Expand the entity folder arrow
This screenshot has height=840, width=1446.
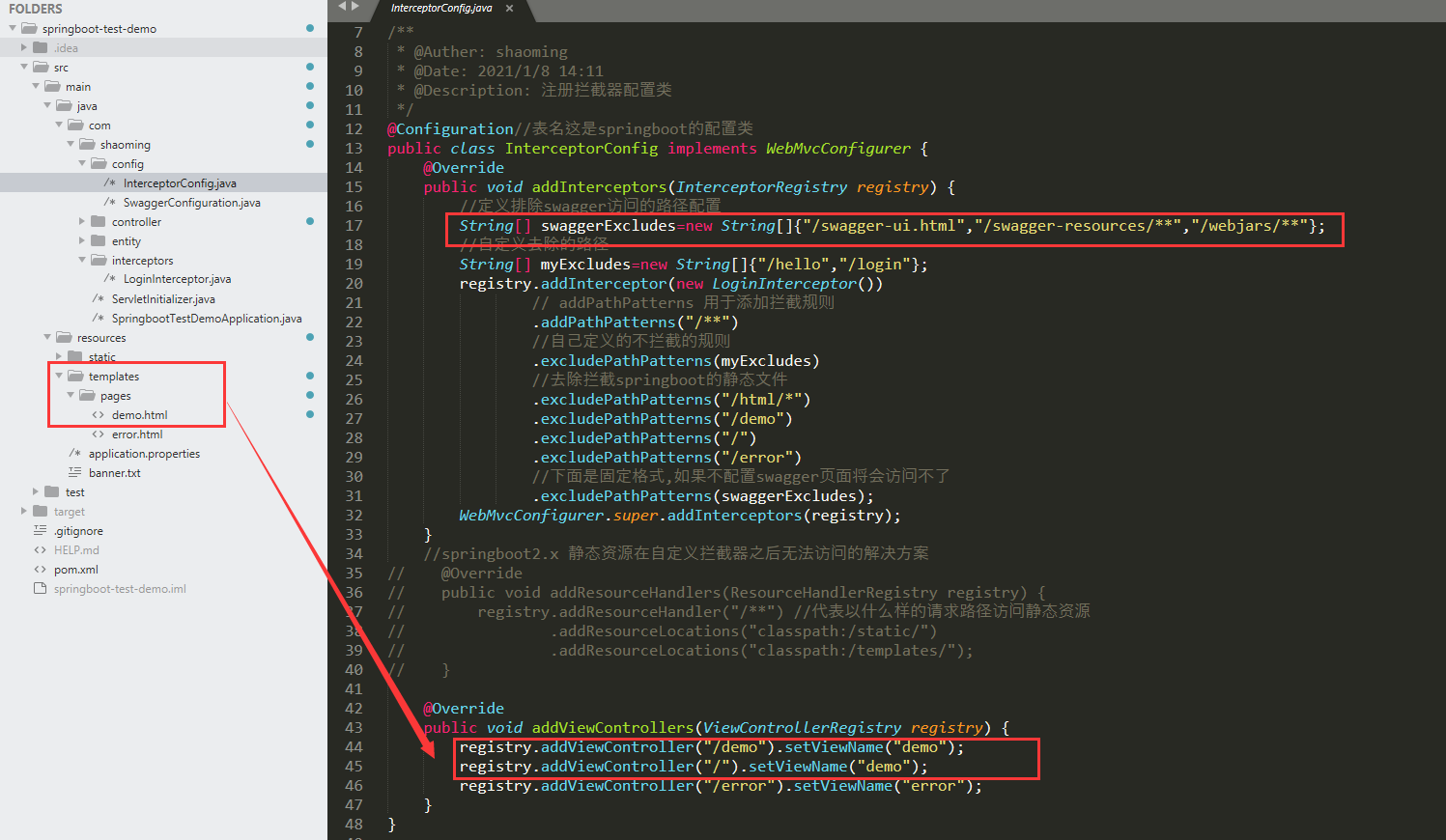82,240
